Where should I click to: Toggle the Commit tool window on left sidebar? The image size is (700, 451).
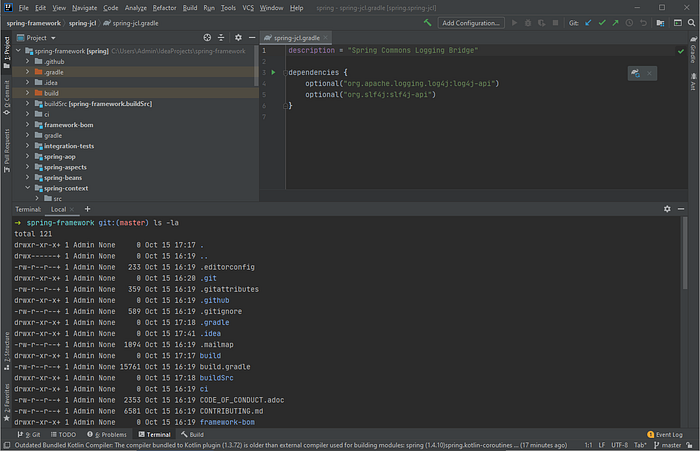tap(6, 98)
